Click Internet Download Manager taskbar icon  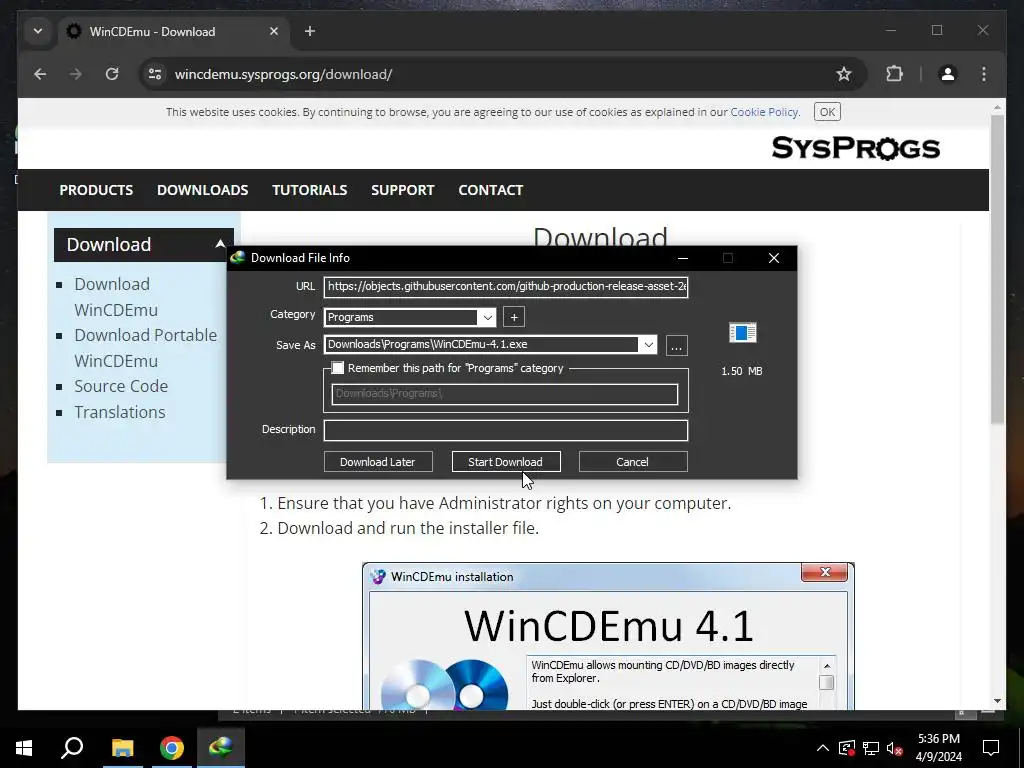point(221,748)
